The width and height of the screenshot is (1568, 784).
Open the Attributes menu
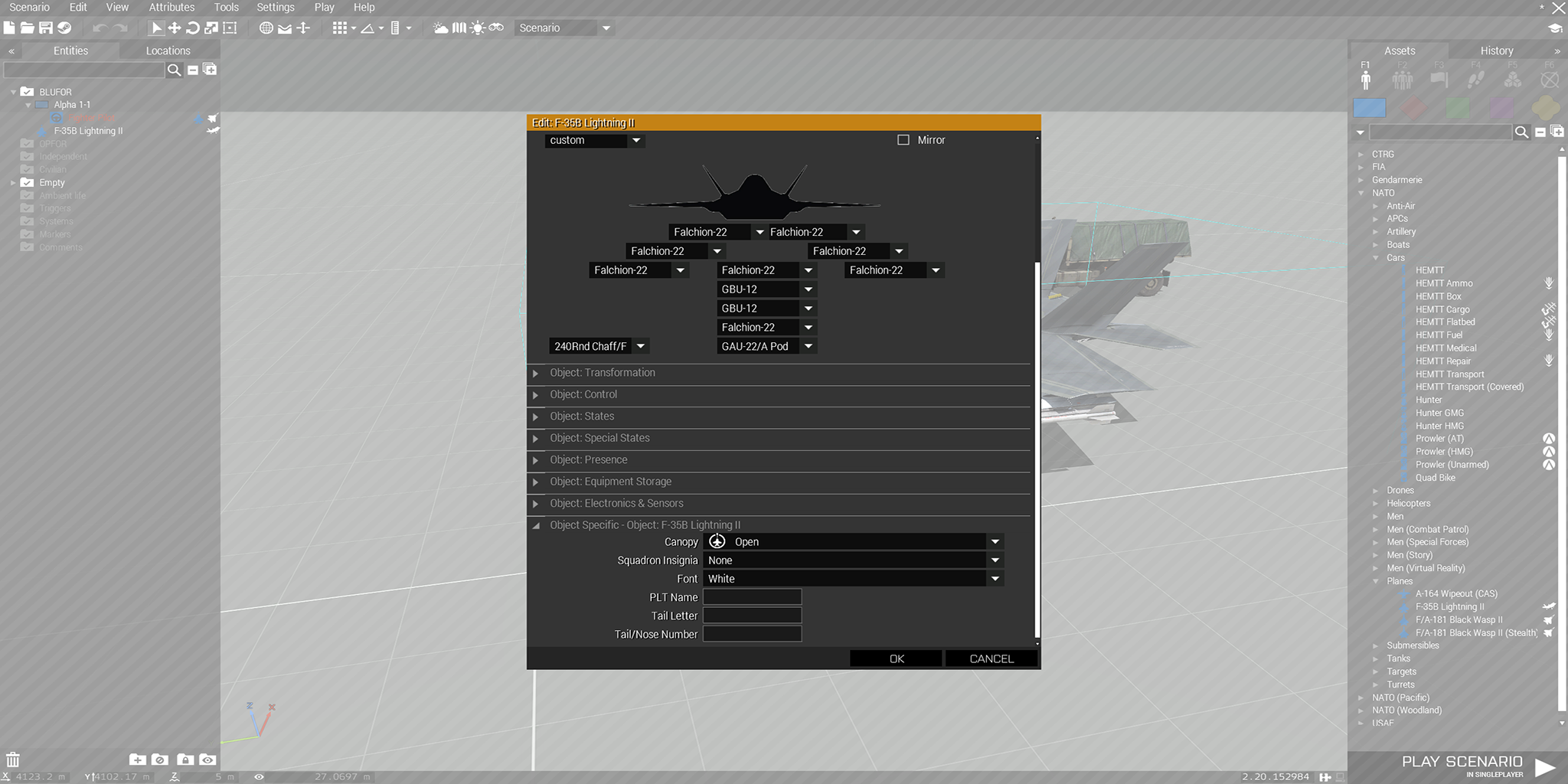(171, 8)
